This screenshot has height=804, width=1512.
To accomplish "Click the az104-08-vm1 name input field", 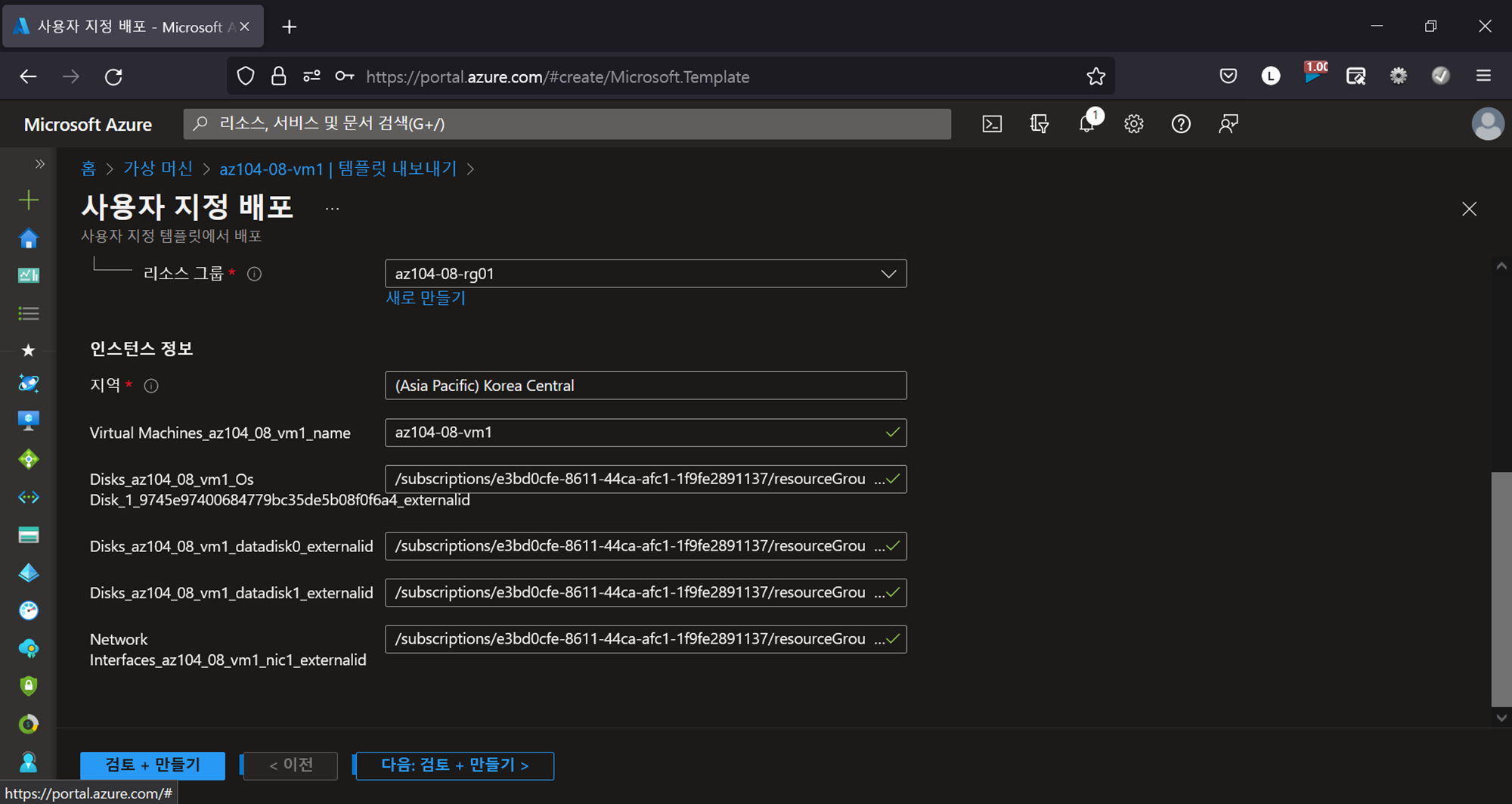I will coord(646,433).
